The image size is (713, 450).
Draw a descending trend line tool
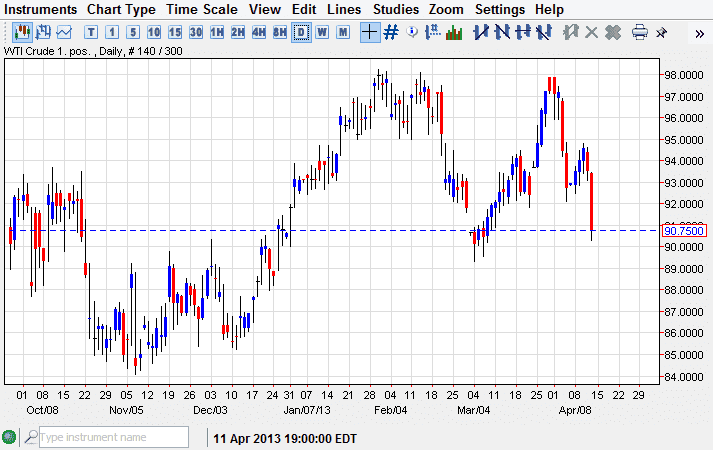pyautogui.click(x=502, y=32)
